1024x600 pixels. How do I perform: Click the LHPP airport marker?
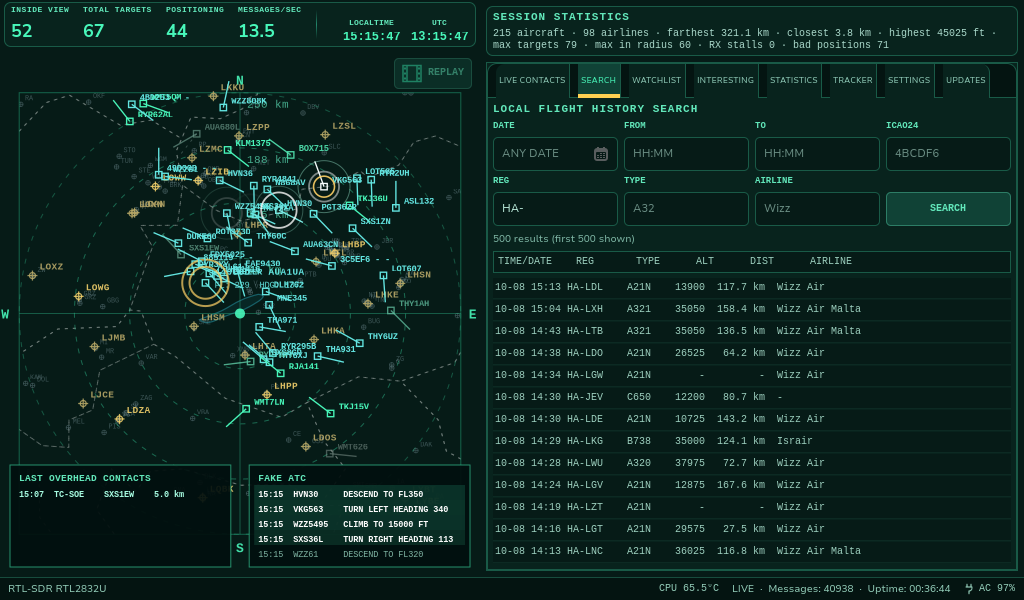[x=266, y=395]
